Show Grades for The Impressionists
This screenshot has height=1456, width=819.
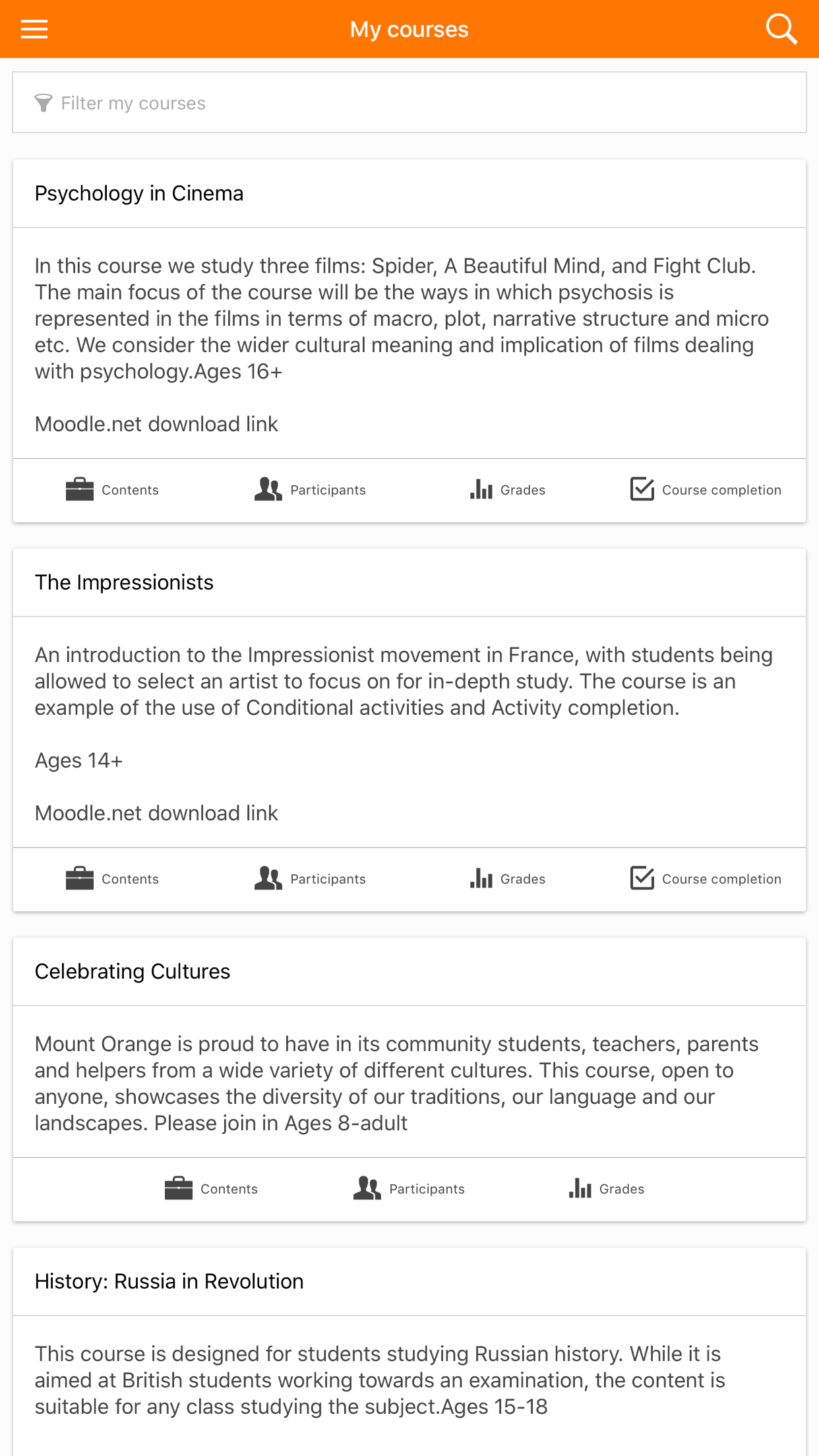coord(508,879)
